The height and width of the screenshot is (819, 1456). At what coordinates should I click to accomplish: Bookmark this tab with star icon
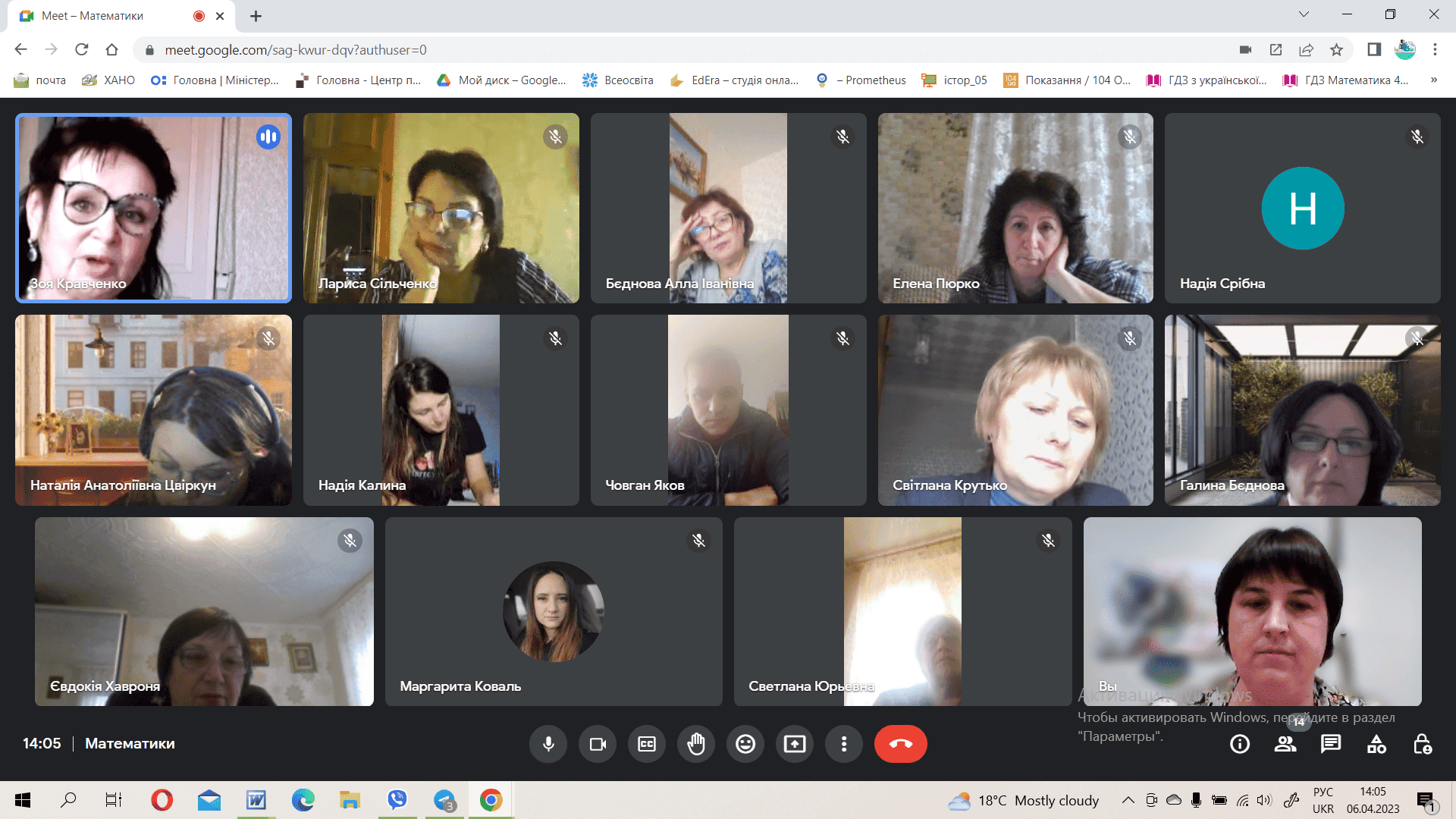point(1336,49)
